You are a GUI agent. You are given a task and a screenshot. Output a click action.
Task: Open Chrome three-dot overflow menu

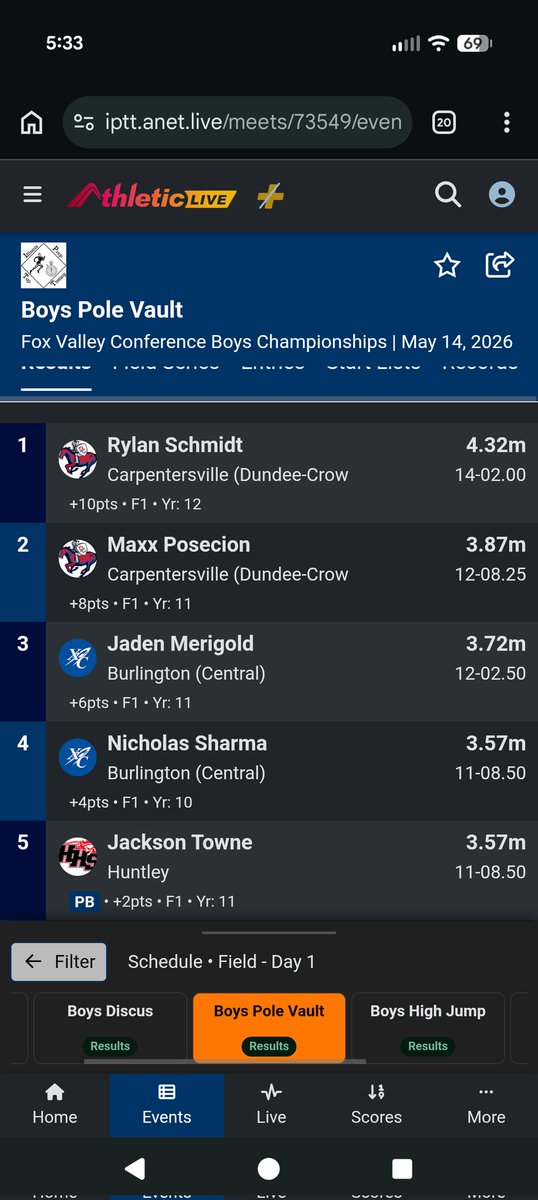pyautogui.click(x=507, y=123)
